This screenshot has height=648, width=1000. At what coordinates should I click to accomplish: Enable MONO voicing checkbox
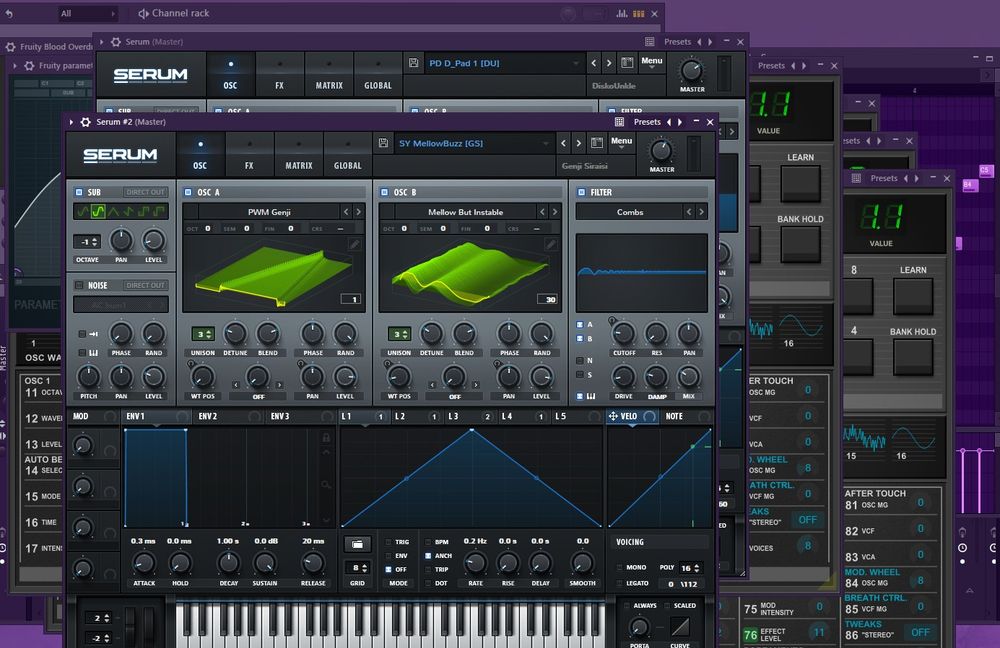(x=619, y=567)
